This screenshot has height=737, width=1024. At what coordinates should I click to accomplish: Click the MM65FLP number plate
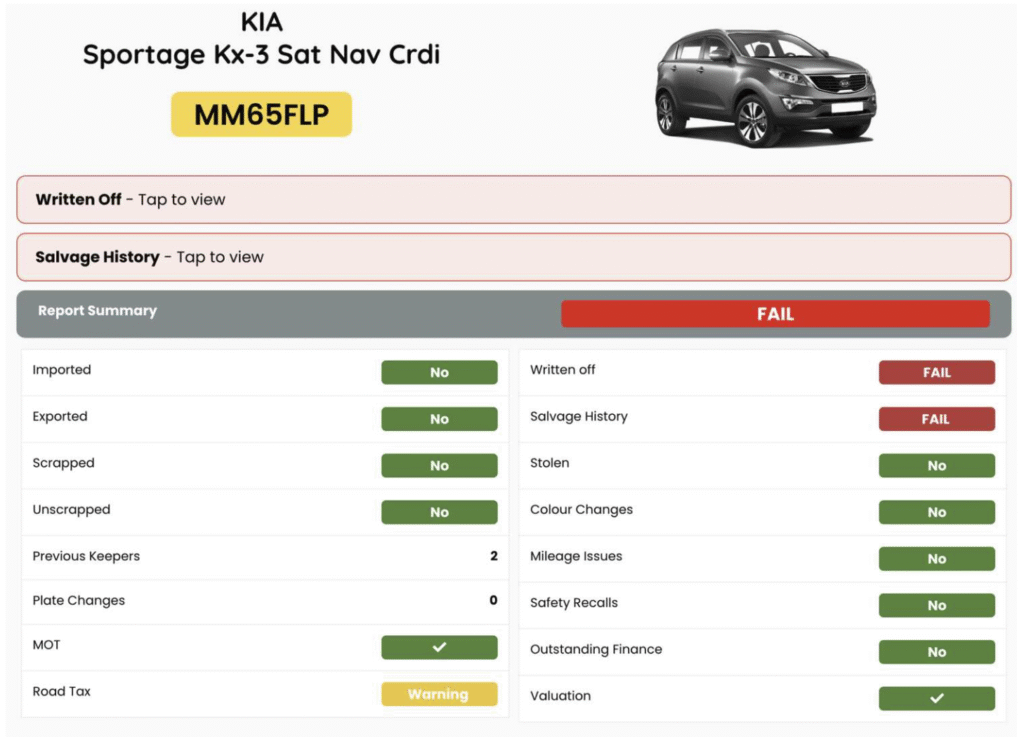click(x=261, y=115)
